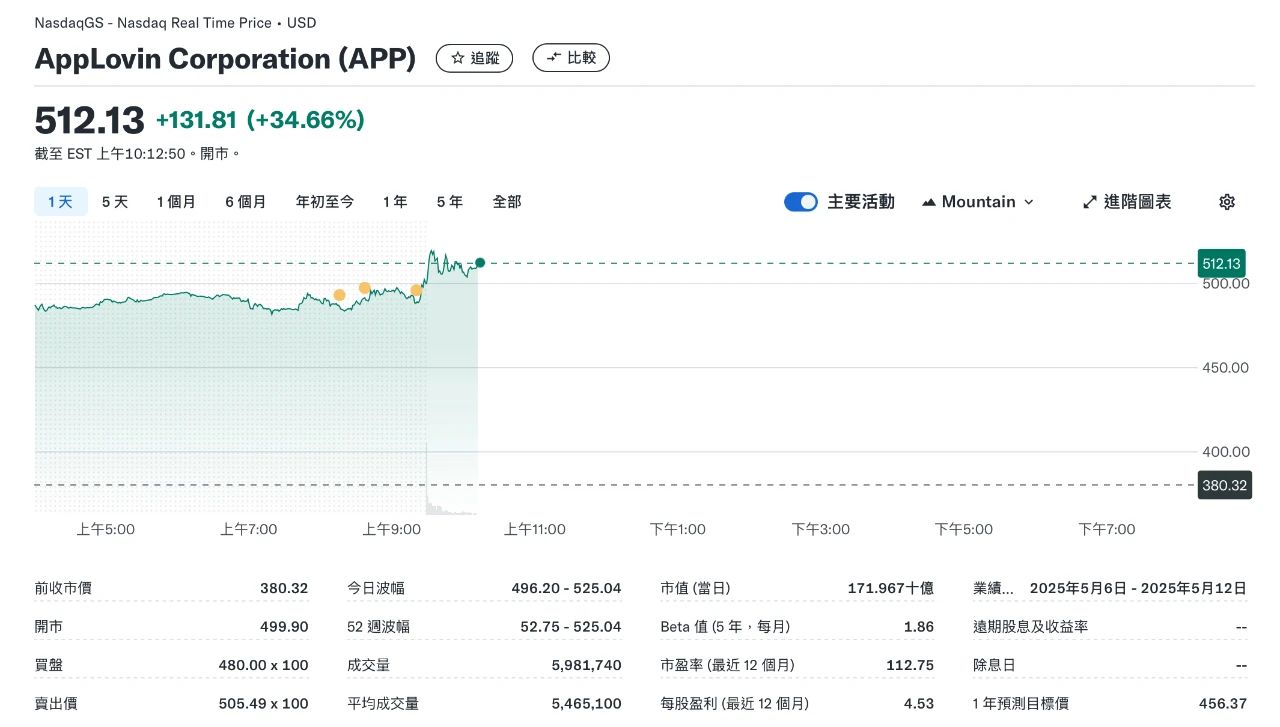
Task: Click the middle yellow event marker
Action: [x=365, y=288]
